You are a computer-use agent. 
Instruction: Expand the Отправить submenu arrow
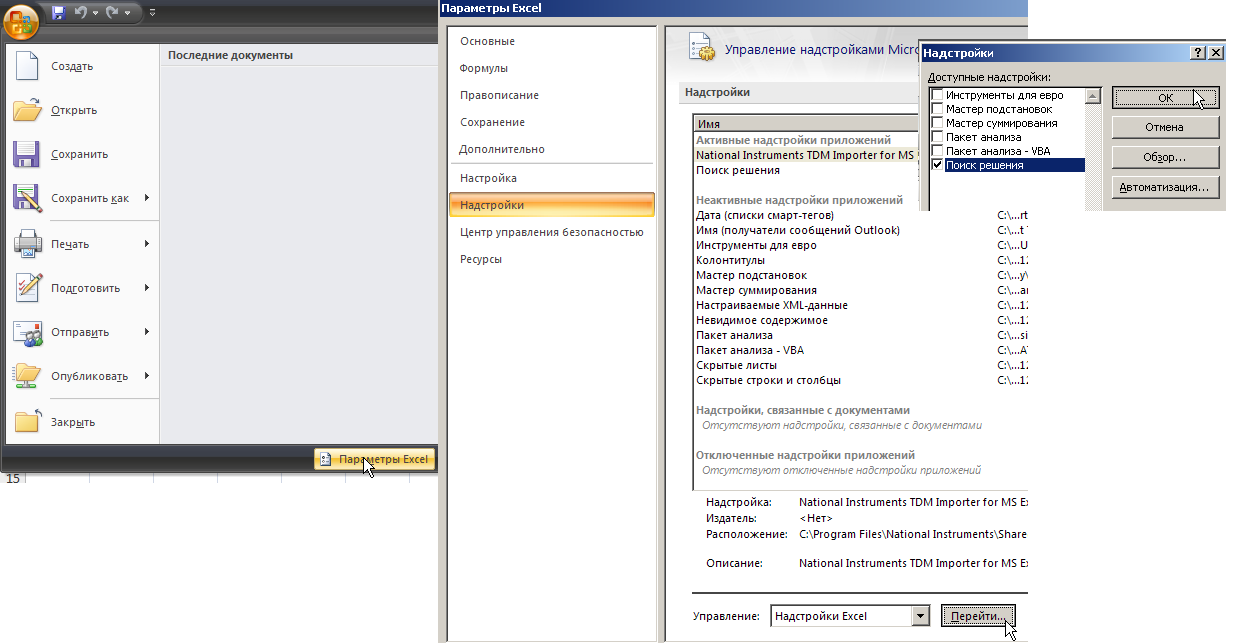(x=147, y=332)
